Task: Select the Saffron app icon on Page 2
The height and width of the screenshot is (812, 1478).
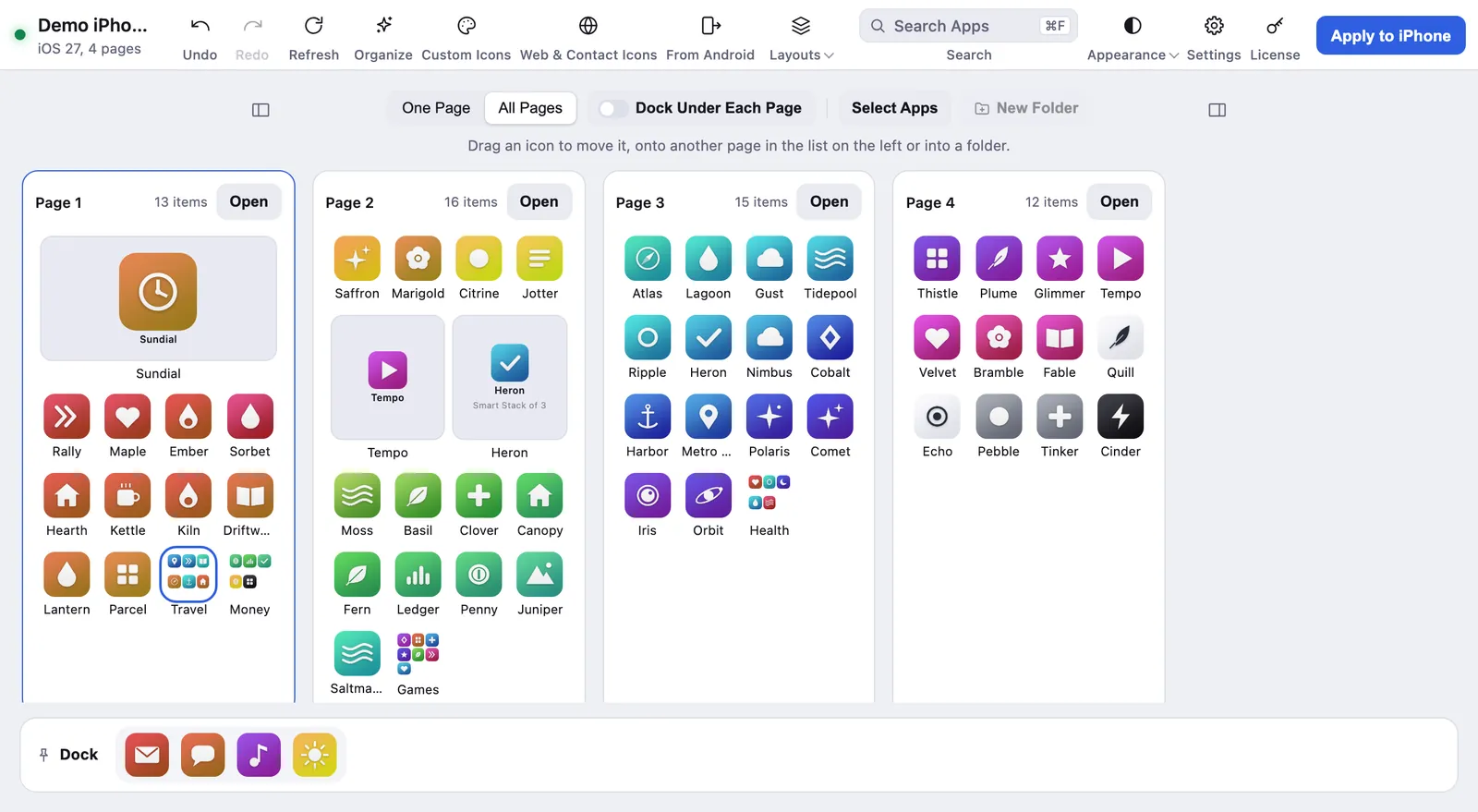Action: click(357, 259)
